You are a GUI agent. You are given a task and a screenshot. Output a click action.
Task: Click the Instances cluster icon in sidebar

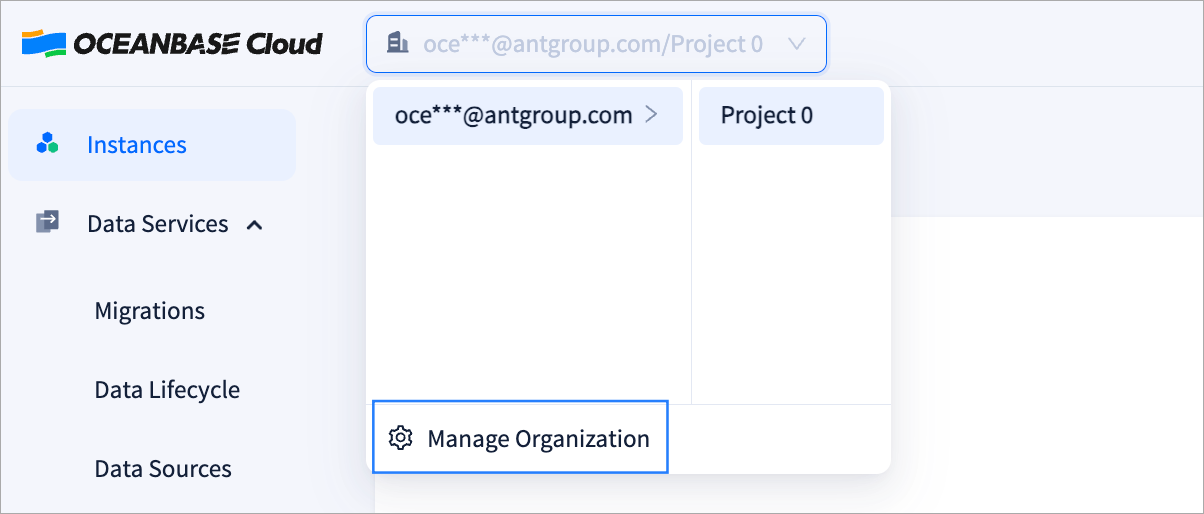pyautogui.click(x=48, y=145)
